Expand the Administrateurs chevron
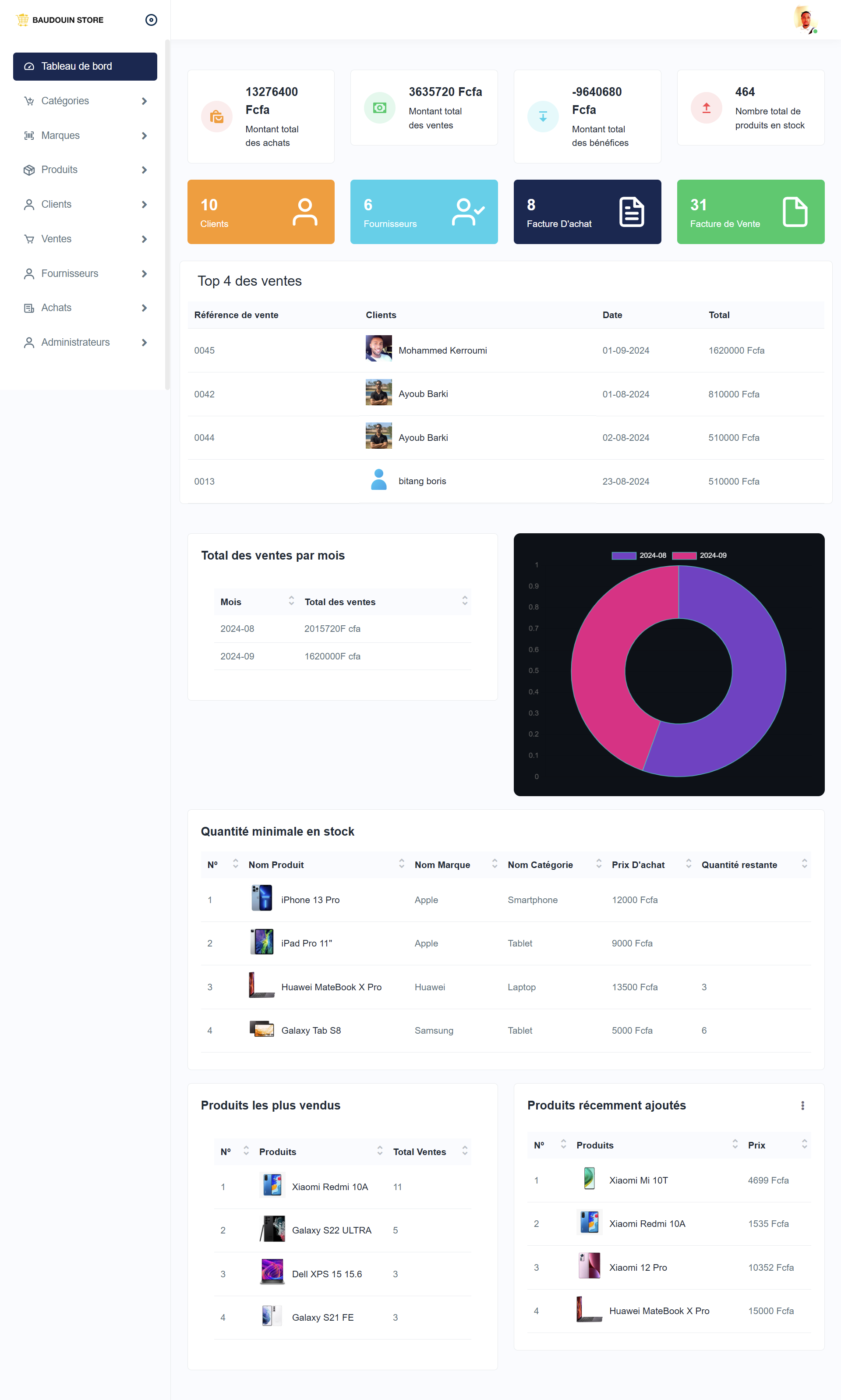Viewport: 841px width, 1400px height. coord(144,342)
